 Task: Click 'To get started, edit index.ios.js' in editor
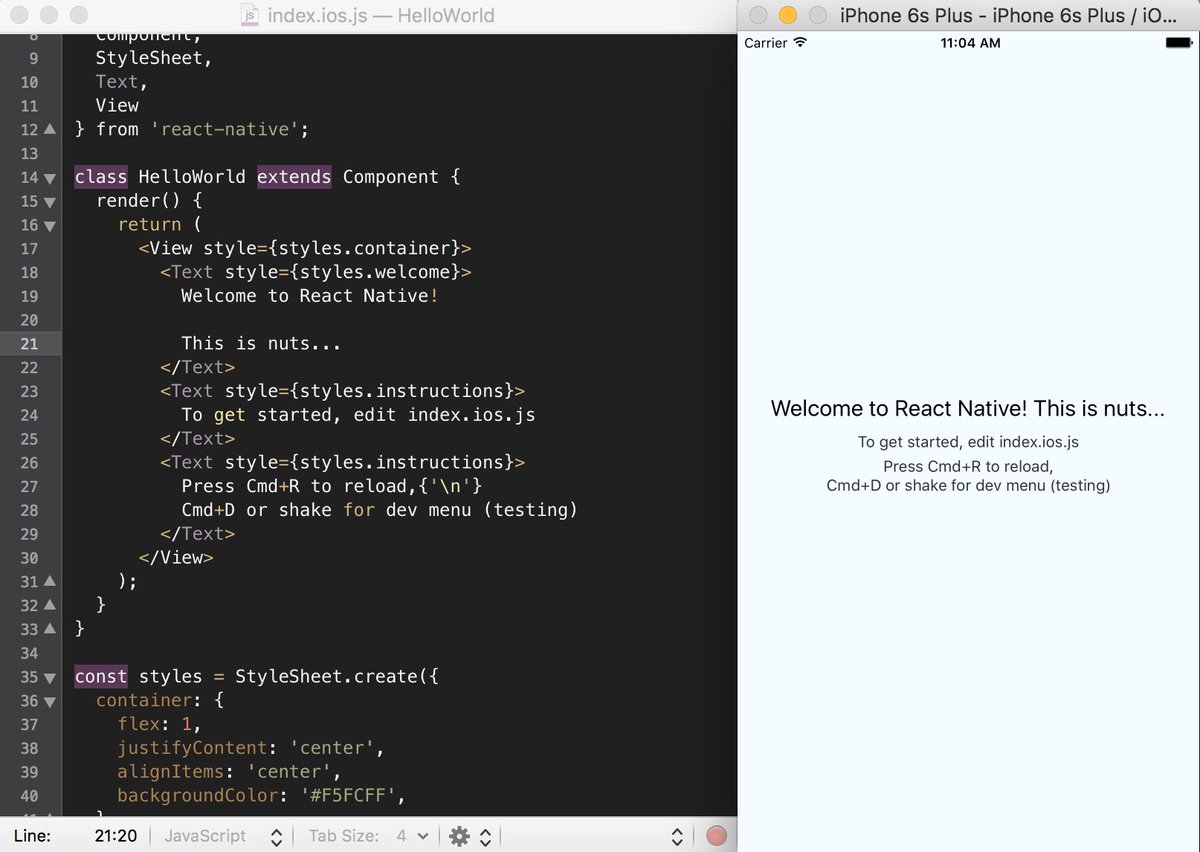358,415
